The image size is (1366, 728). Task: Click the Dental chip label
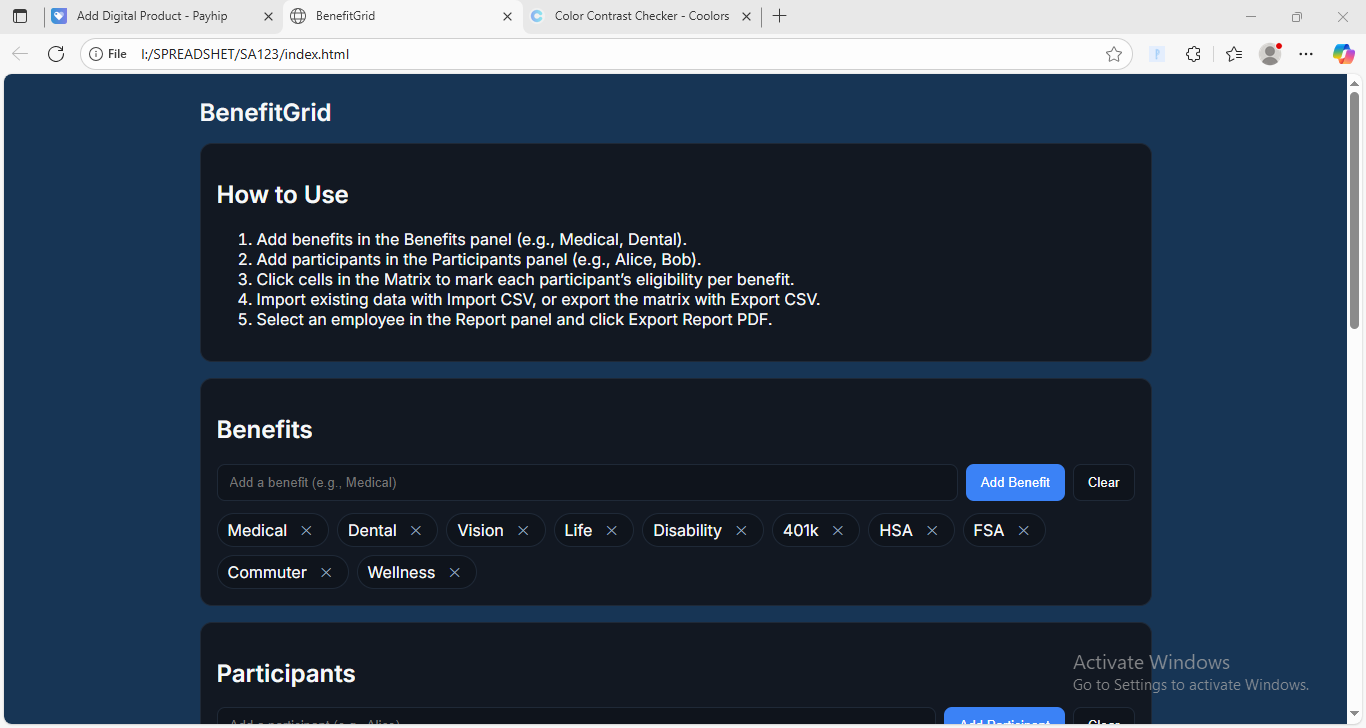372,531
